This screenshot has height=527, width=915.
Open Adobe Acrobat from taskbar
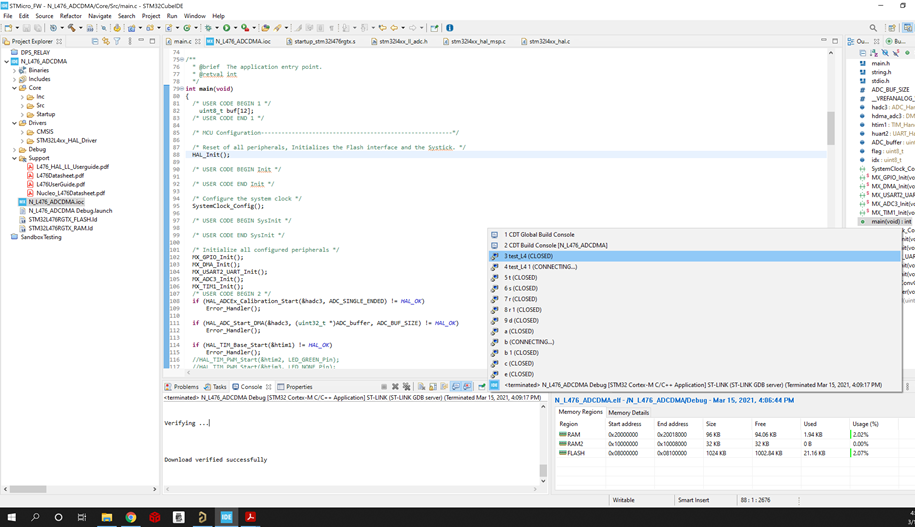(250, 517)
